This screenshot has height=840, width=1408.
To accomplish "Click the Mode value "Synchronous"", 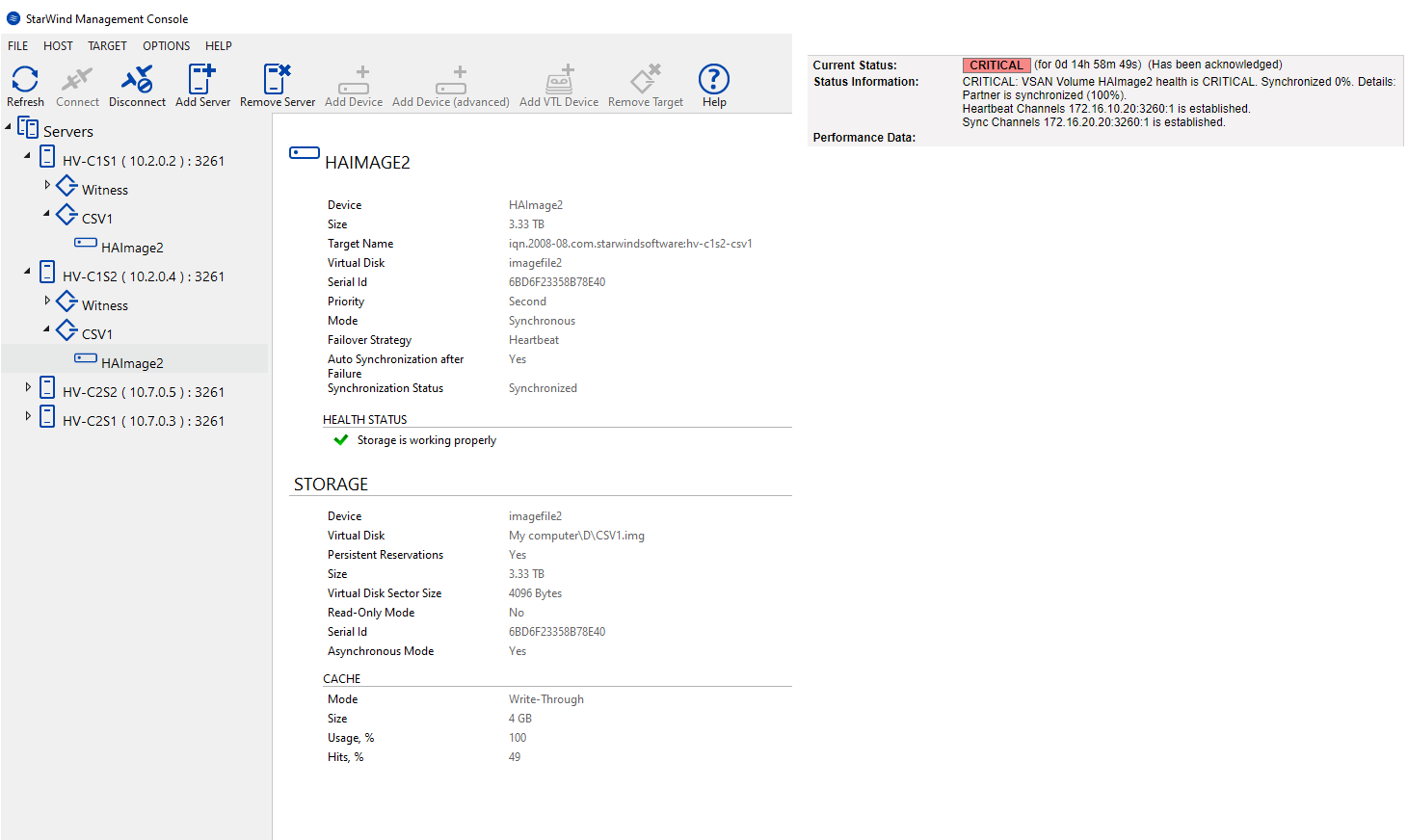I will tap(542, 321).
